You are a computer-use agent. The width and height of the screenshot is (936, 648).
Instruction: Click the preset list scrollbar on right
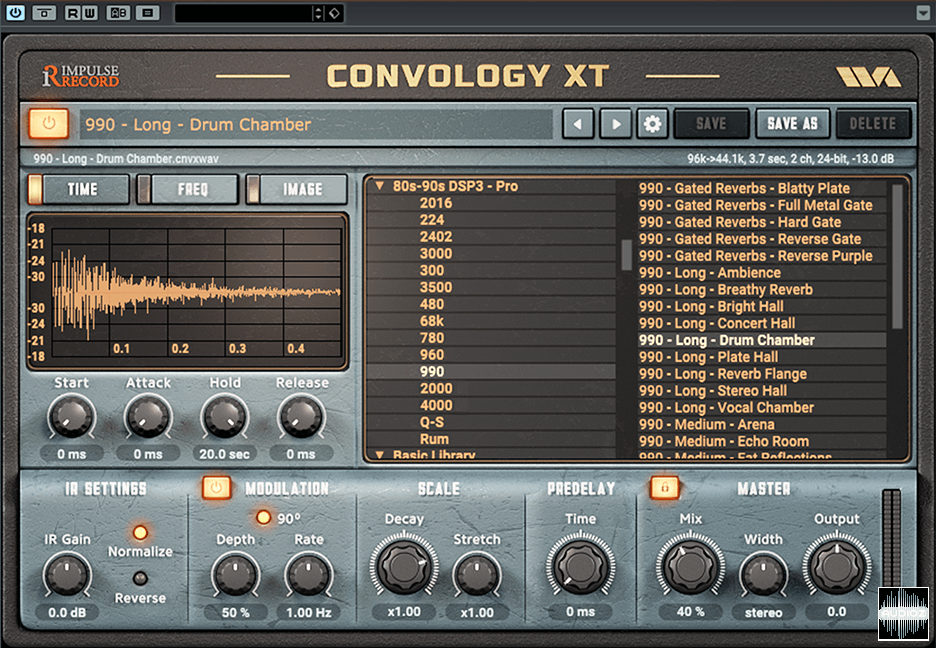tap(897, 257)
